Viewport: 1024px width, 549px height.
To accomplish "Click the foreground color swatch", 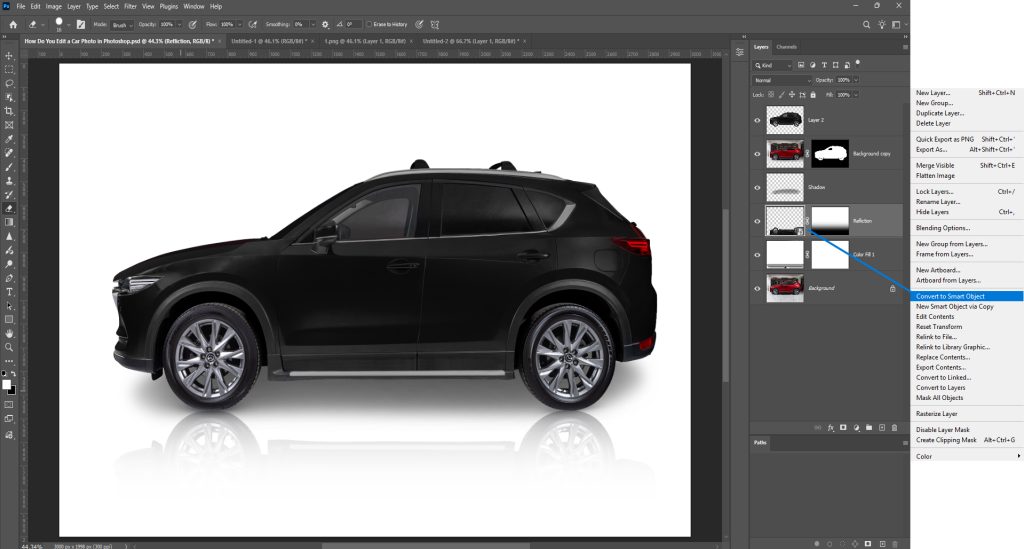I will point(7,384).
